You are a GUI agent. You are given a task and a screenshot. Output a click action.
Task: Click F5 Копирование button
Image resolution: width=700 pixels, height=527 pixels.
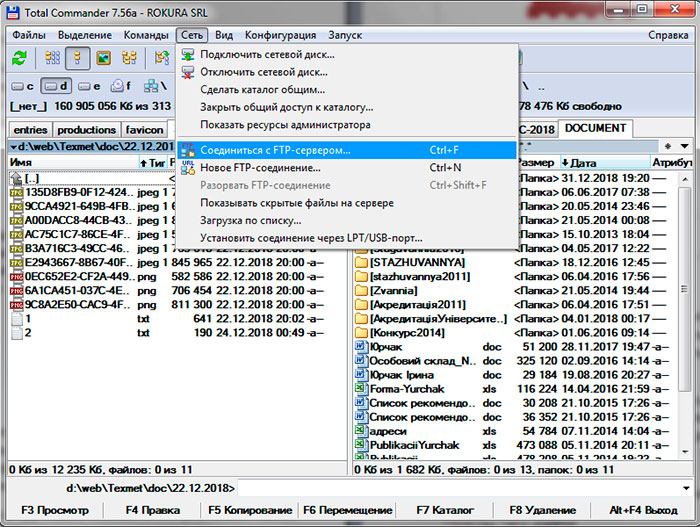coord(250,510)
